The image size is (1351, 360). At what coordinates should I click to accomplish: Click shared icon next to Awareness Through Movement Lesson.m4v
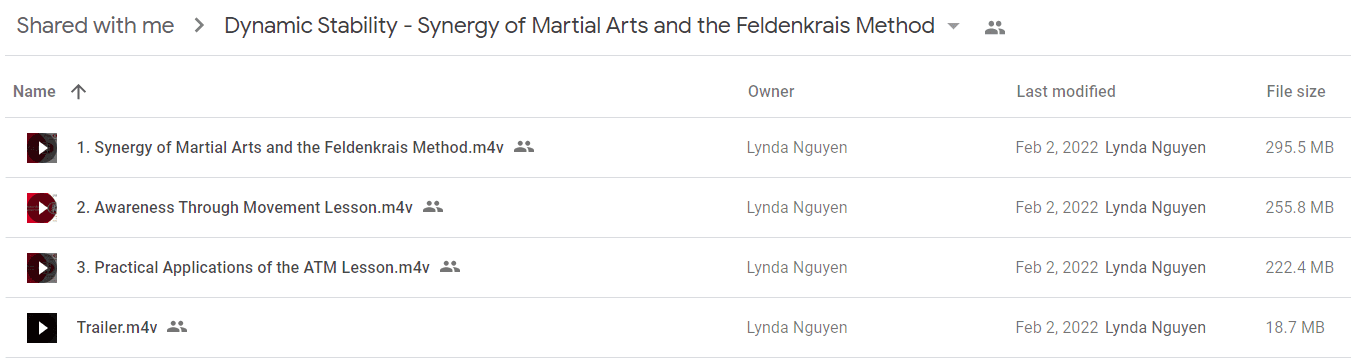tap(433, 207)
